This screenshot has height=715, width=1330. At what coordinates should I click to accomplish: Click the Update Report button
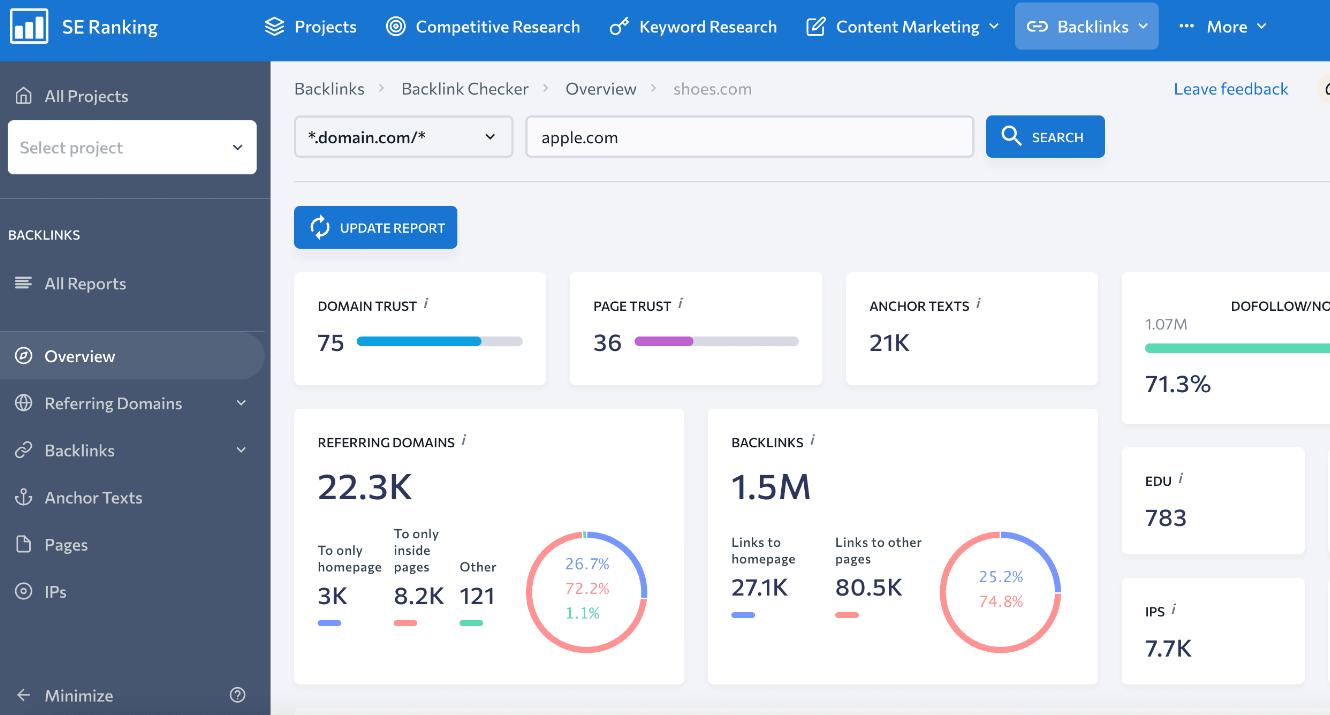coord(375,227)
